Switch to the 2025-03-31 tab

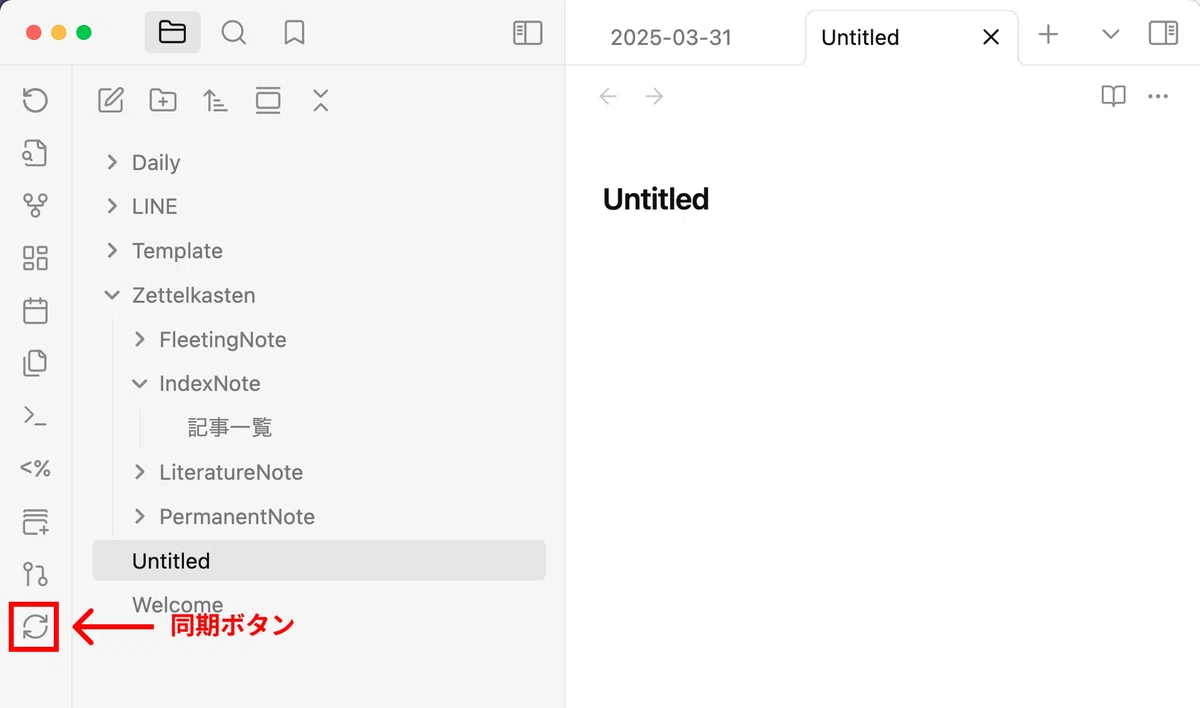pos(672,38)
